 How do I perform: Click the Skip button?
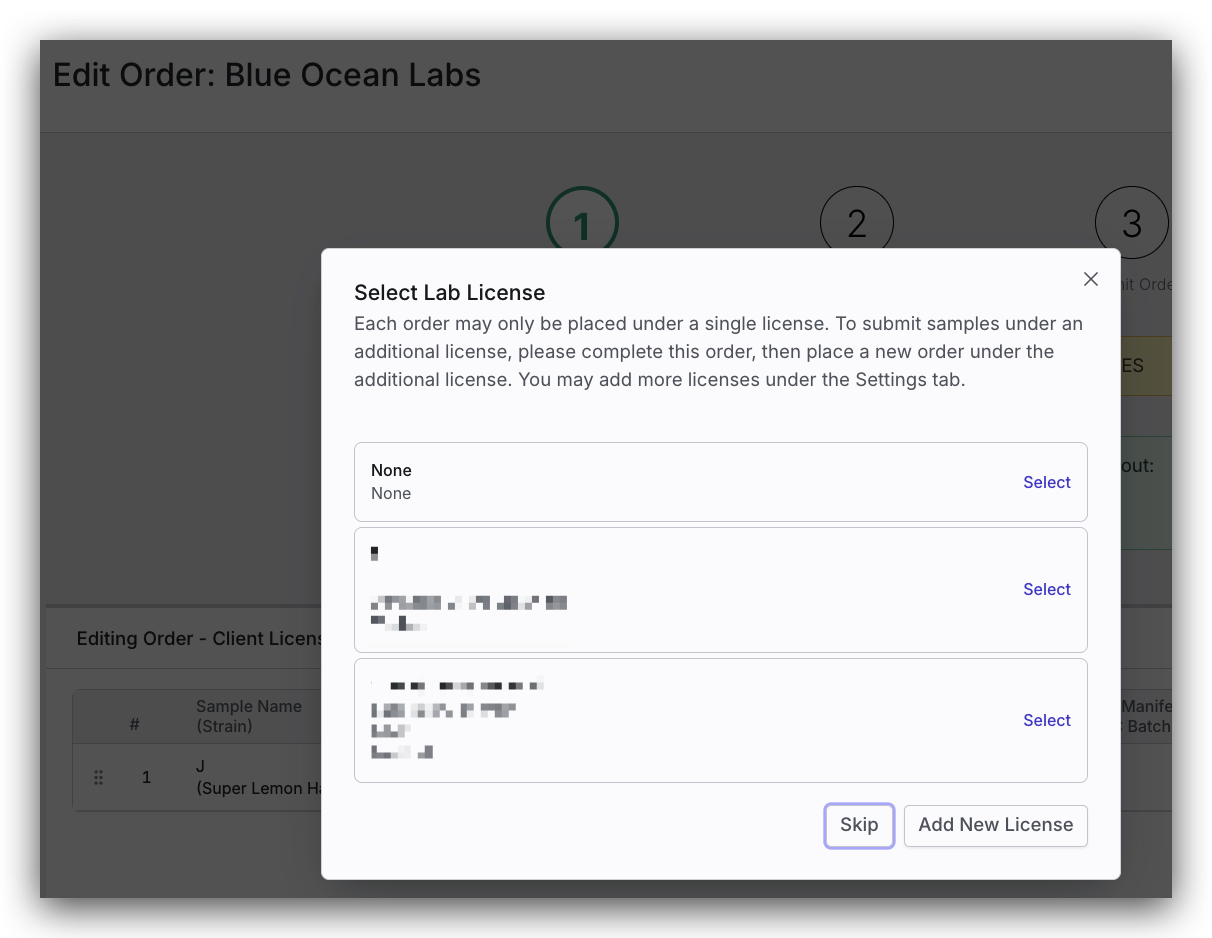coord(859,825)
